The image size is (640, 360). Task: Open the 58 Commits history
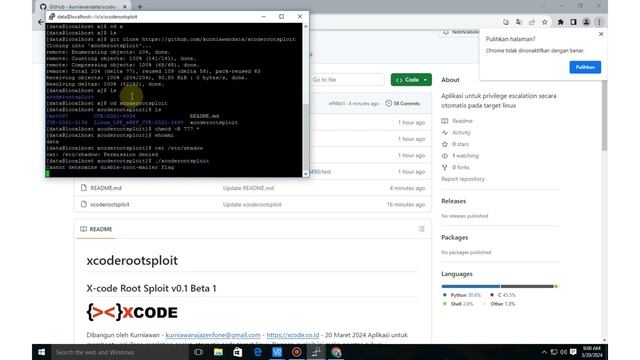pyautogui.click(x=402, y=103)
